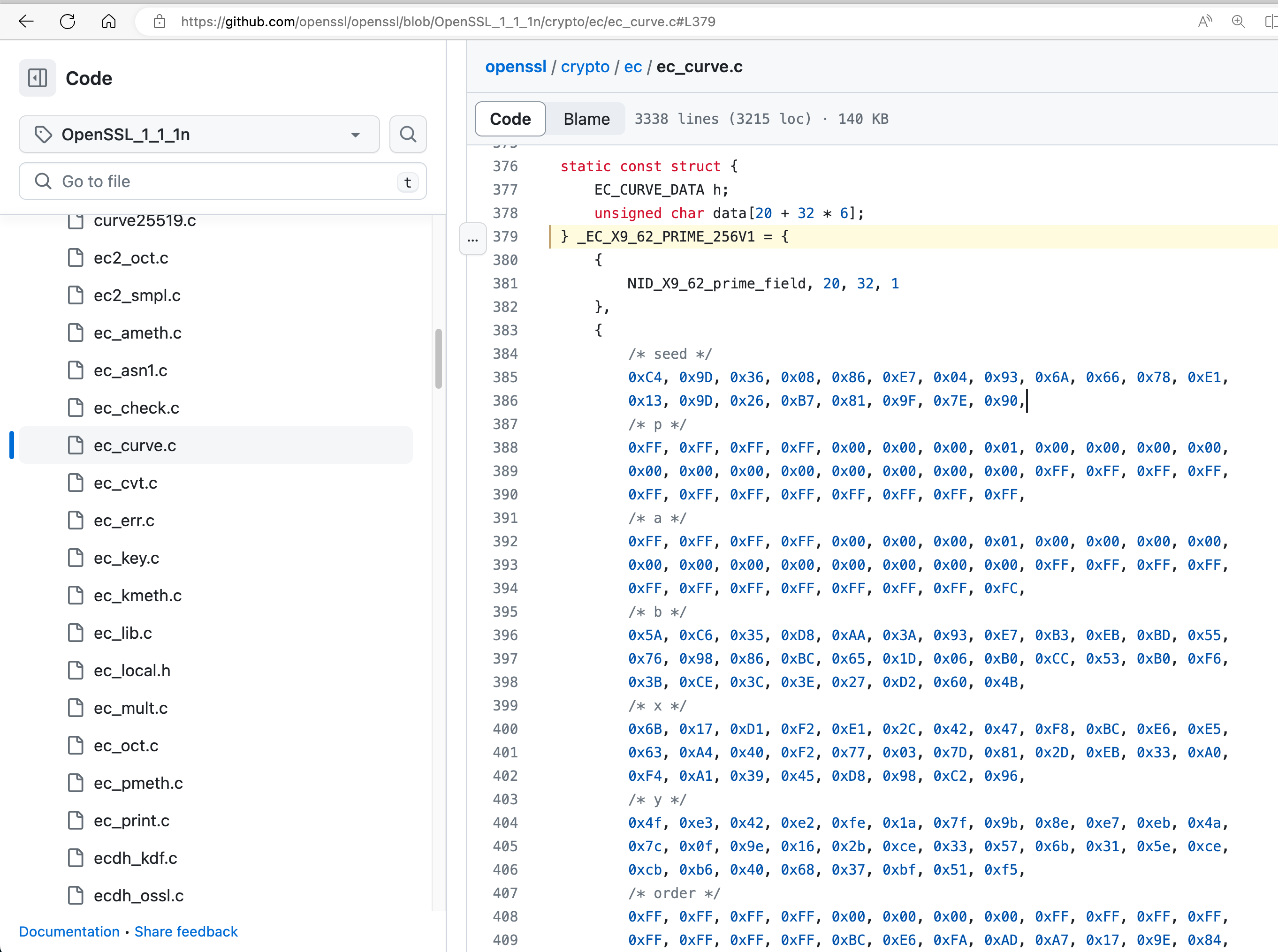Click the browser address bar URL
Screen dimensions: 1278x952
point(448,22)
